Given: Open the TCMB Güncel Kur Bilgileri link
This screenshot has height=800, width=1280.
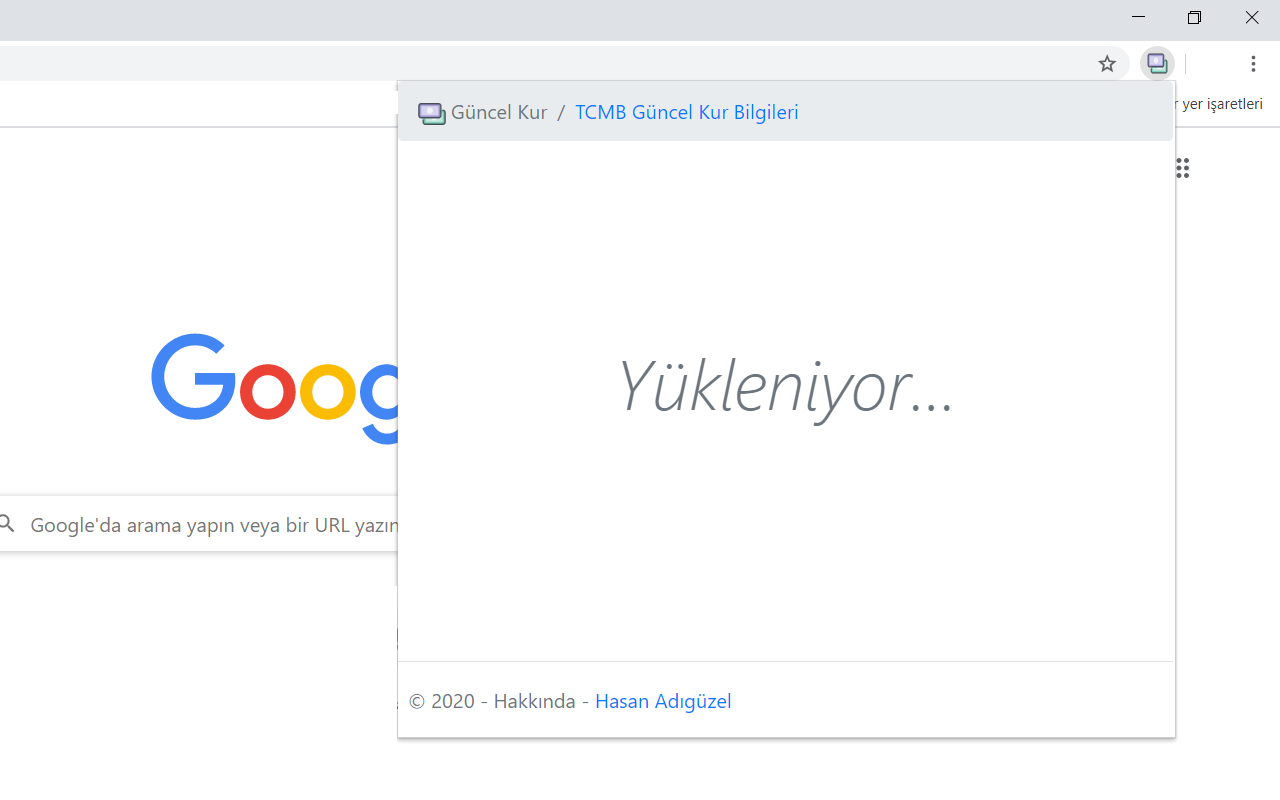Looking at the screenshot, I should pyautogui.click(x=687, y=112).
